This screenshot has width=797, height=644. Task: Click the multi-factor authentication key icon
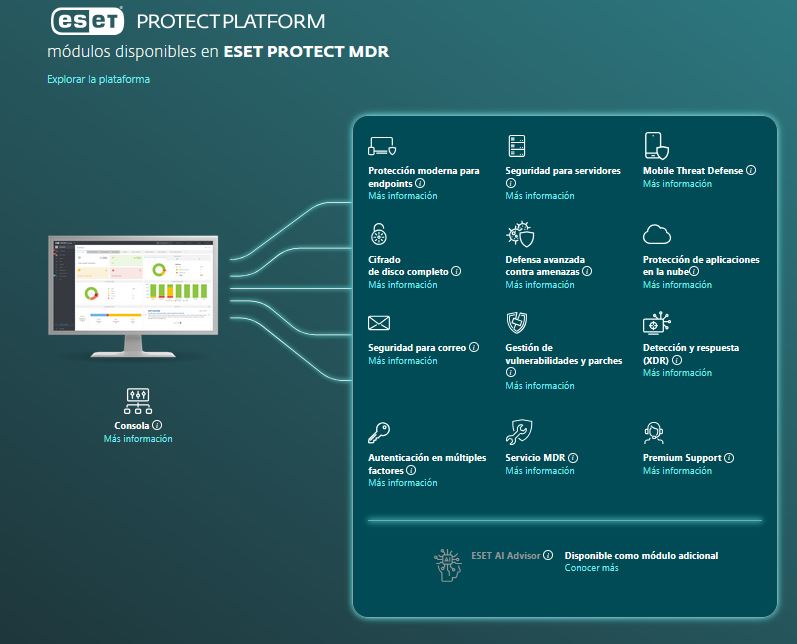coord(380,433)
